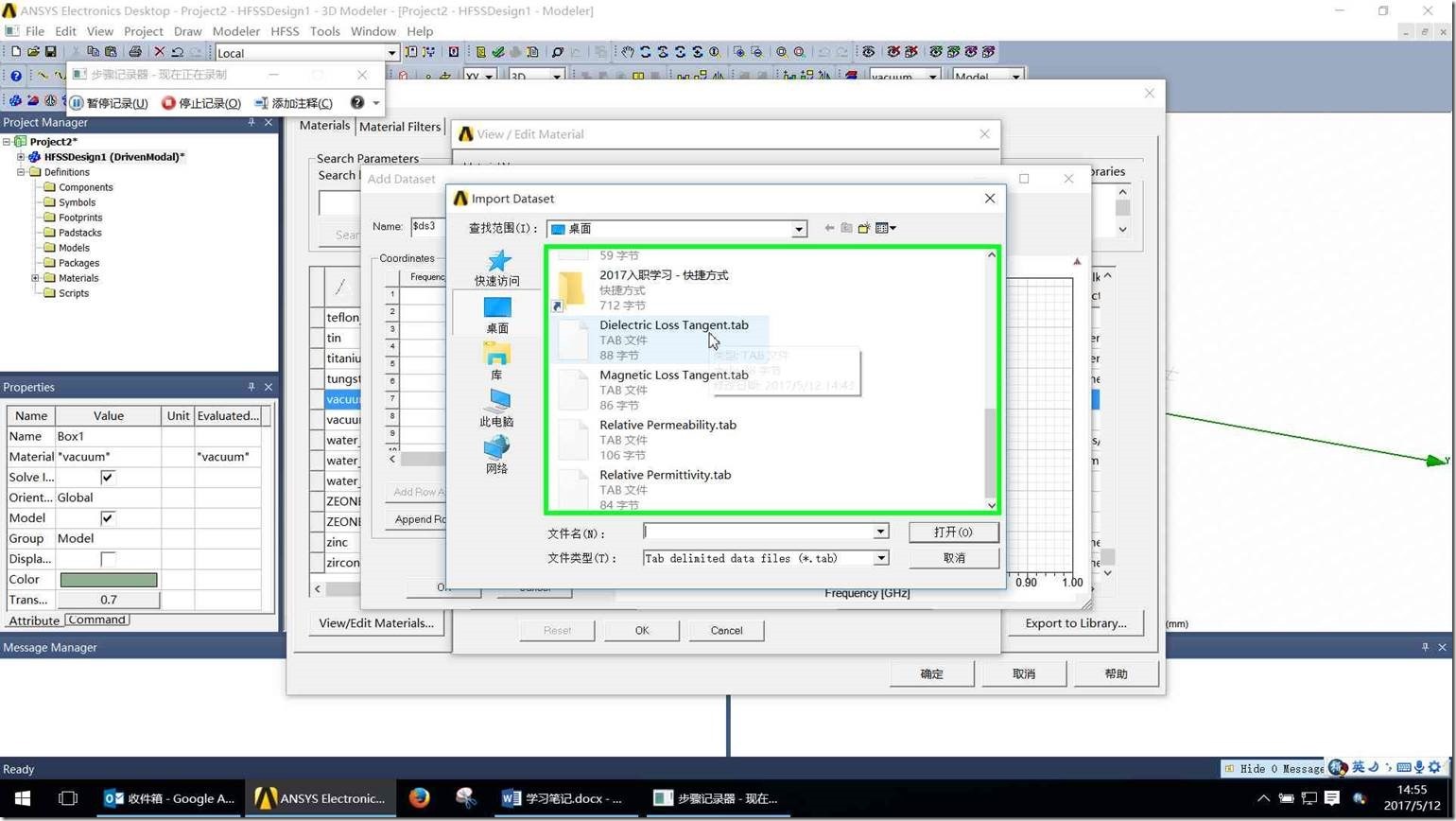Go to Quick Access in Import Dataset sidebar
Image resolution: width=1456 pixels, height=821 pixels.
coord(496,268)
